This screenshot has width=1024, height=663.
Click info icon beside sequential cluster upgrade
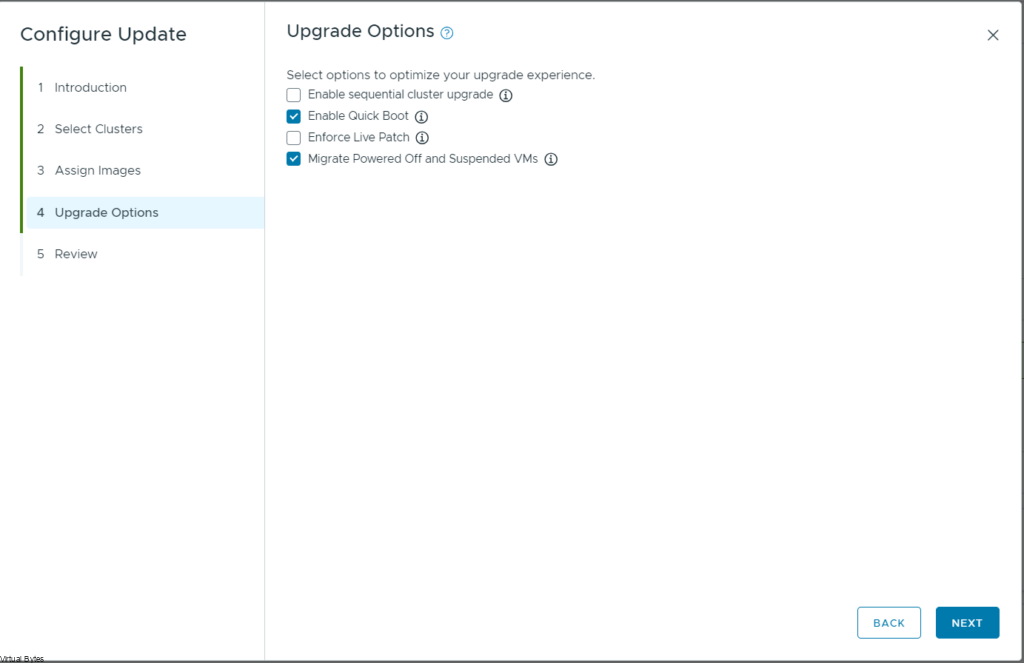(x=506, y=96)
